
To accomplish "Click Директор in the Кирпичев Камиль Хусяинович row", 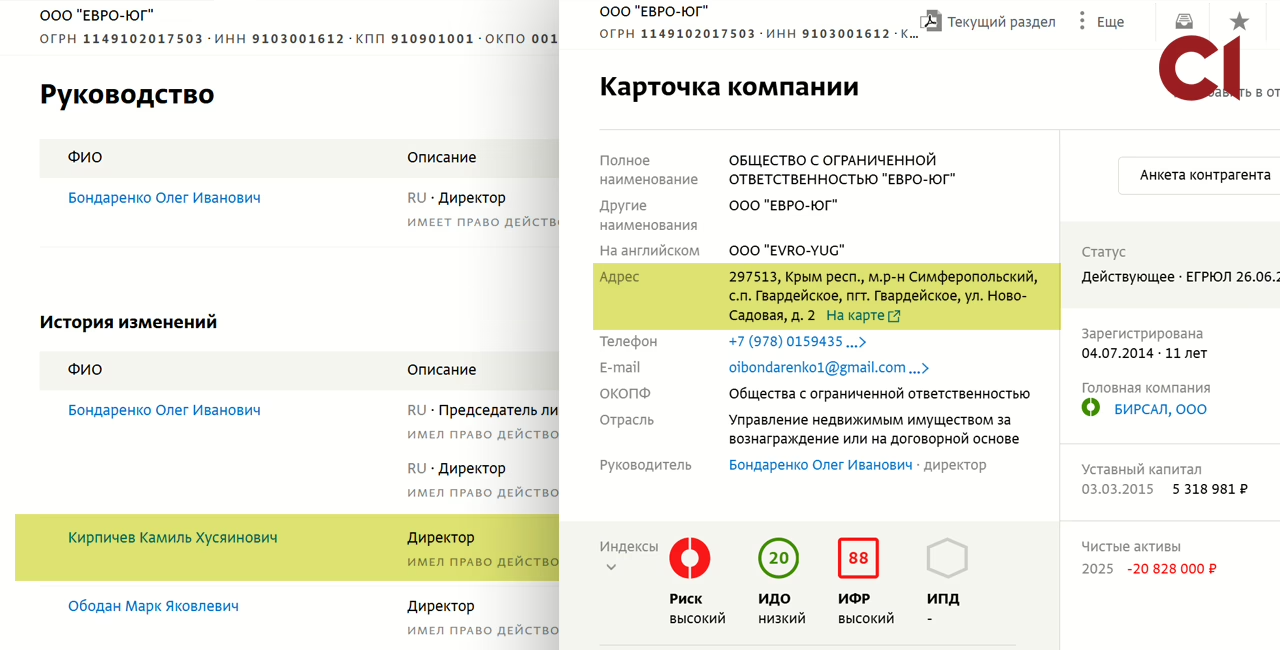I will 440,538.
